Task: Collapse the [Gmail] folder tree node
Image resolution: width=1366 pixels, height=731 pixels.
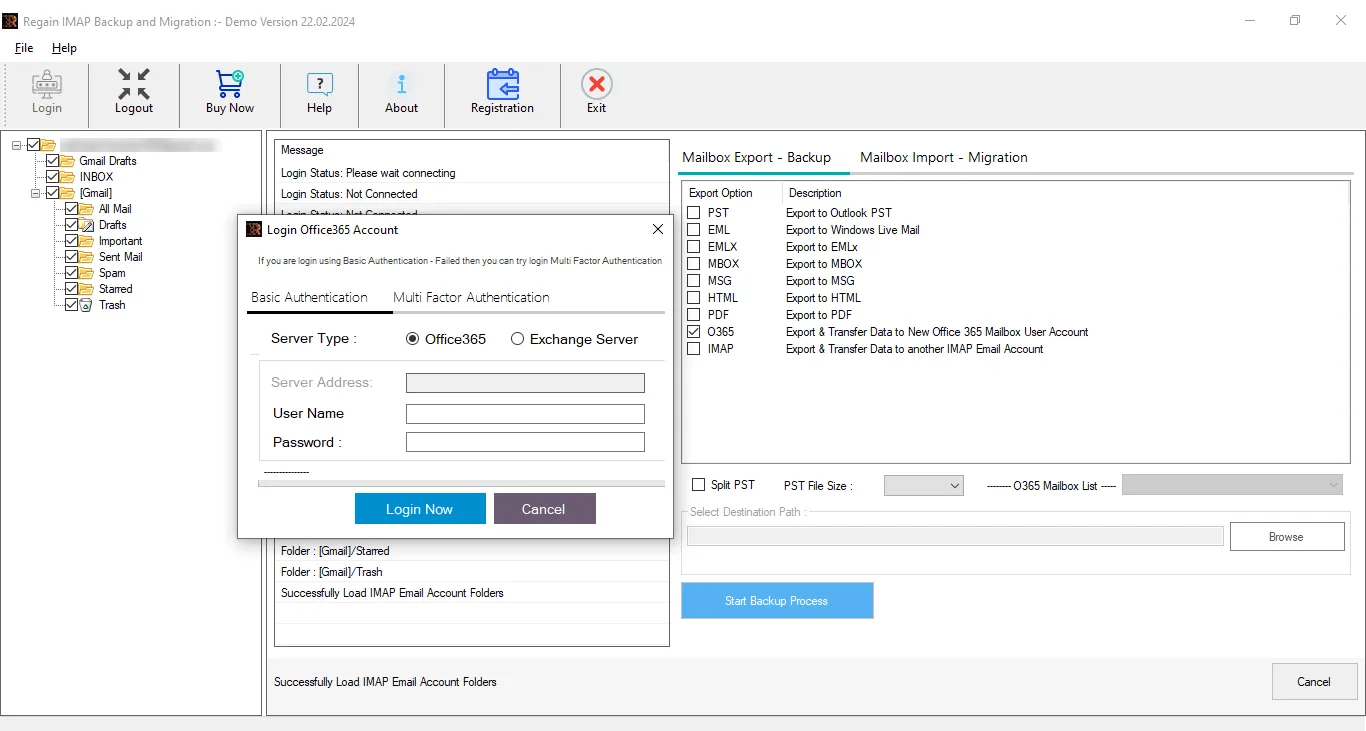Action: point(35,192)
